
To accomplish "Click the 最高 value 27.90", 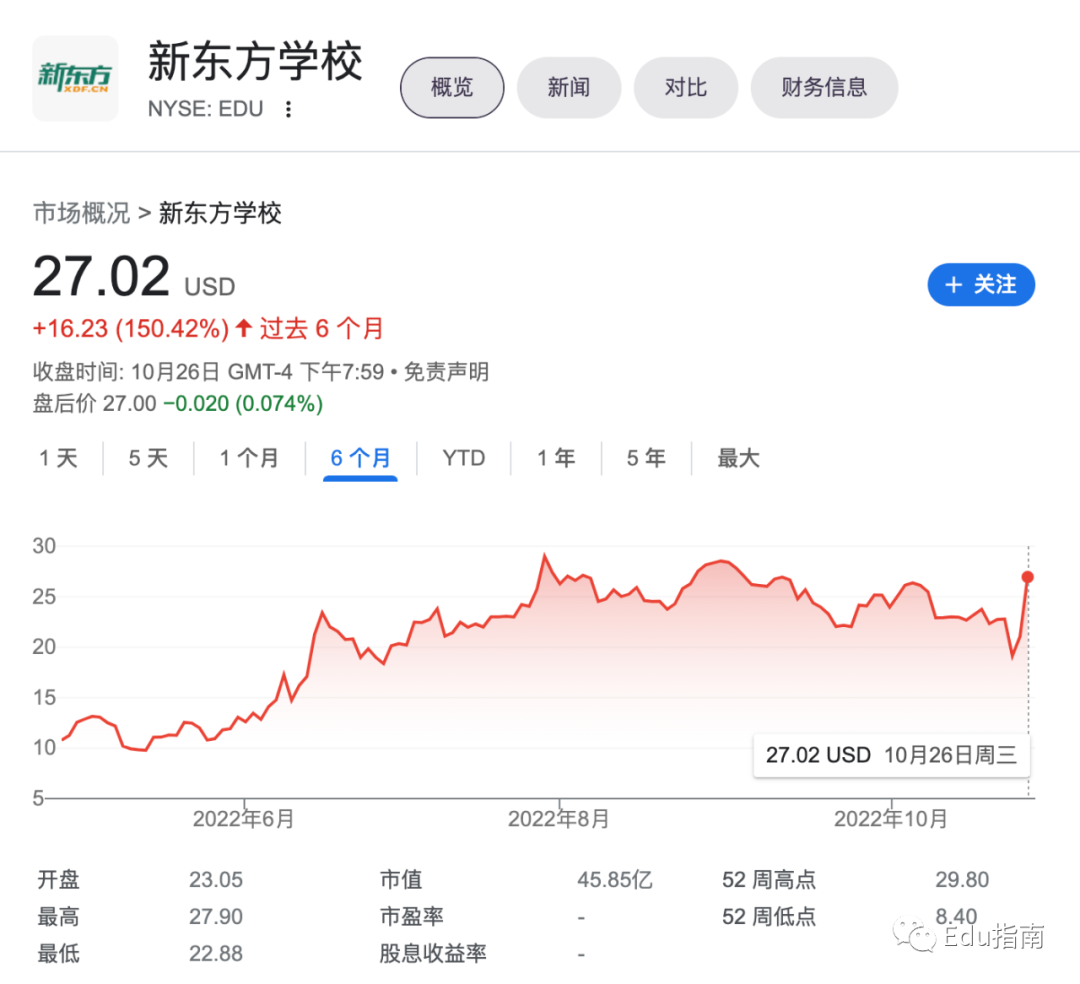I will pos(216,917).
